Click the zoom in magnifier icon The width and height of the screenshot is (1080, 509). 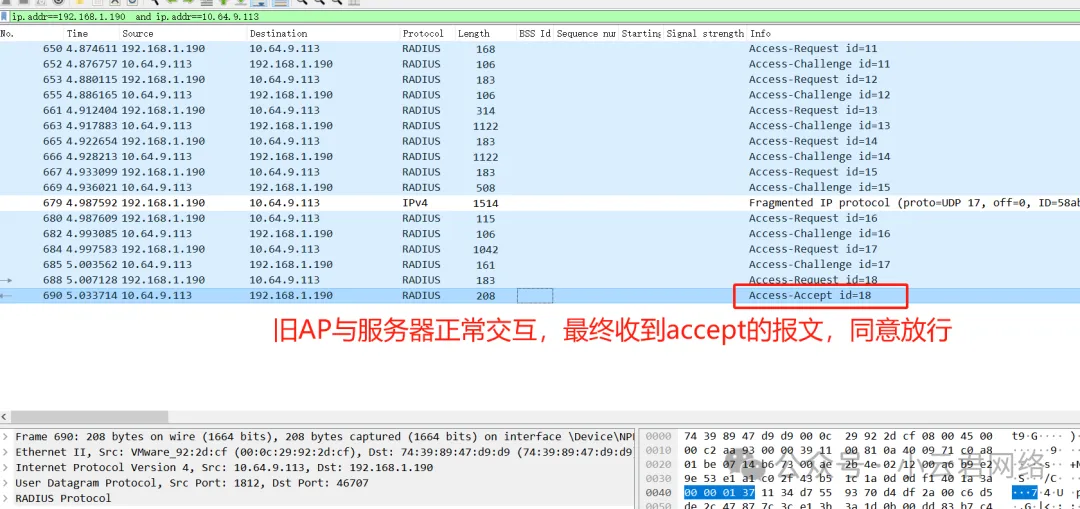tap(301, 3)
